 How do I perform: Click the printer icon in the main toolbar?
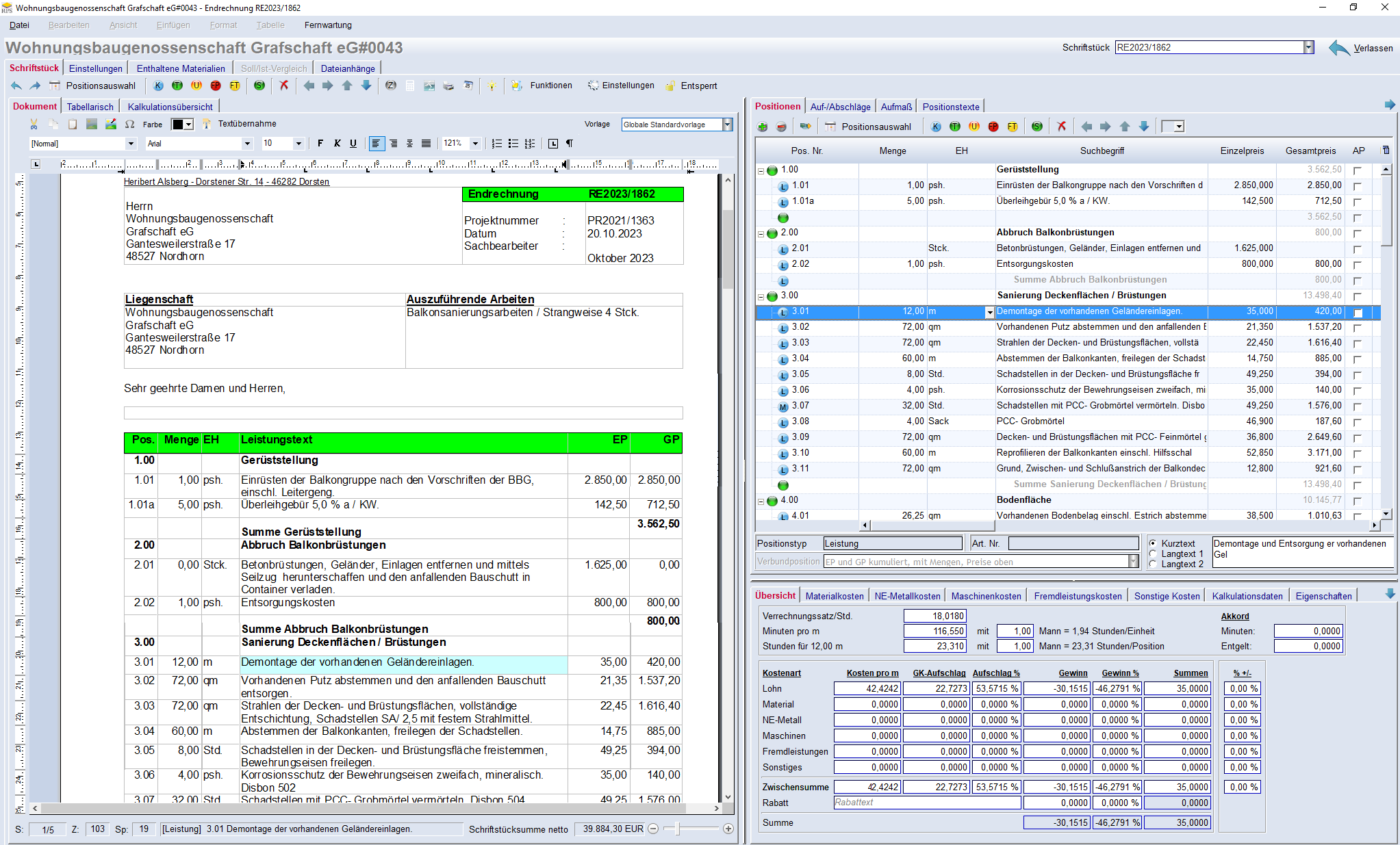pos(448,86)
